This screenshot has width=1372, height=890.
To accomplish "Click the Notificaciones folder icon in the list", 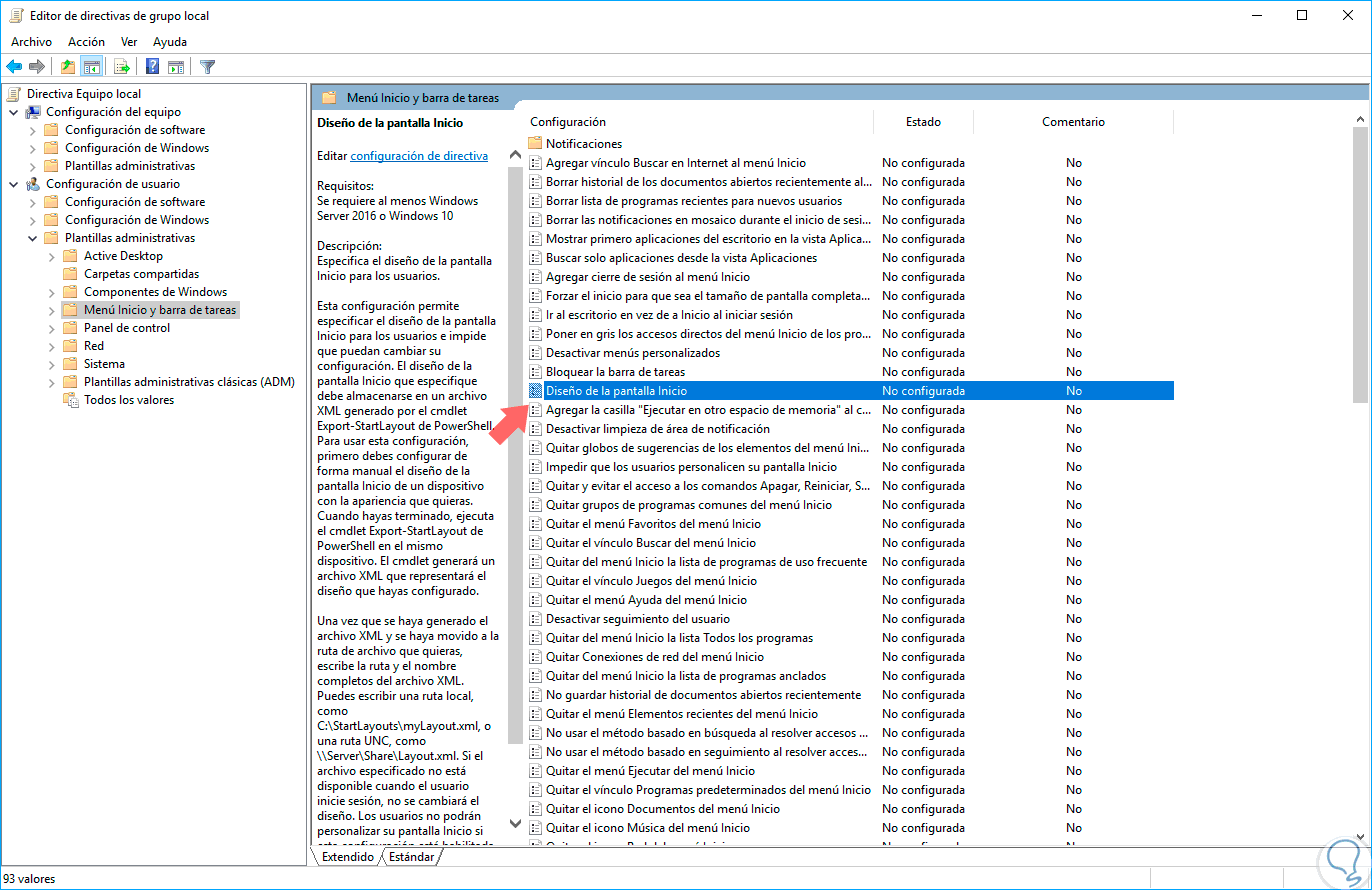I will [535, 144].
